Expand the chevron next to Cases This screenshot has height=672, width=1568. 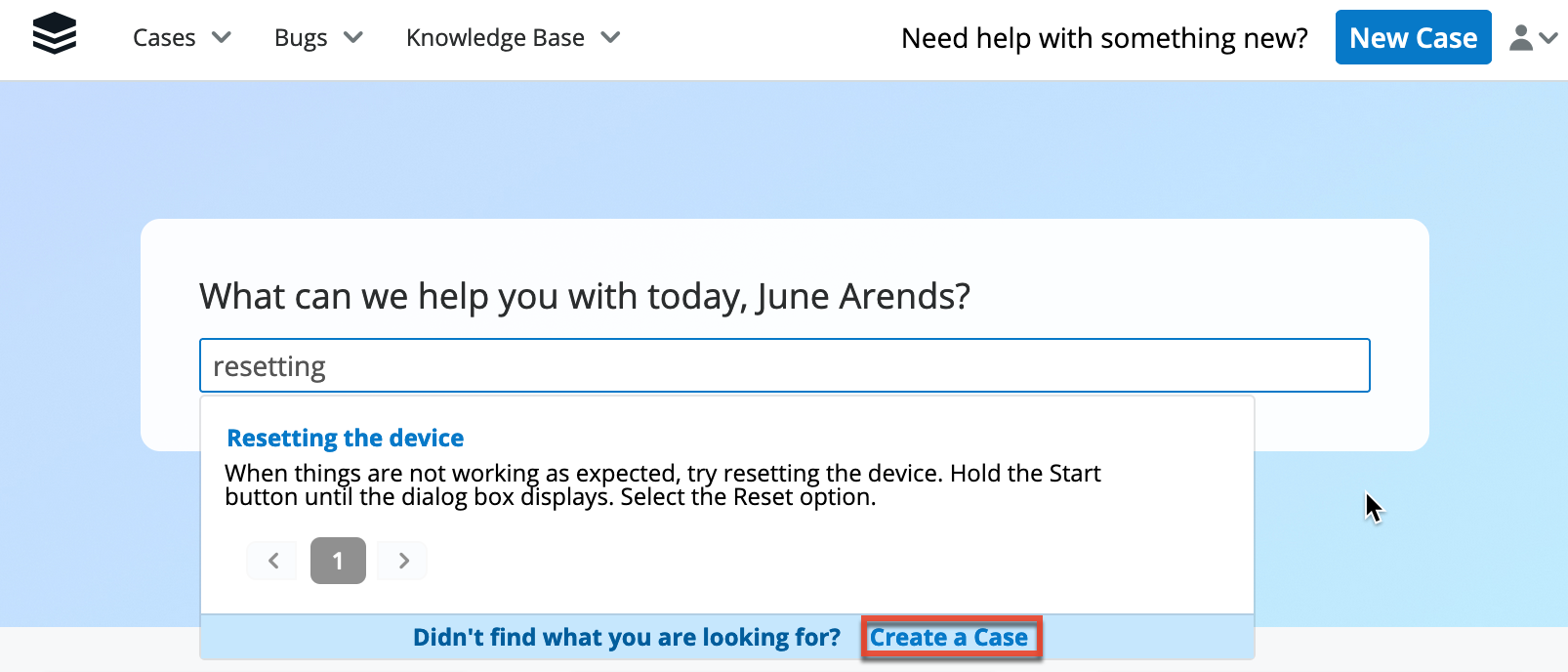[222, 38]
